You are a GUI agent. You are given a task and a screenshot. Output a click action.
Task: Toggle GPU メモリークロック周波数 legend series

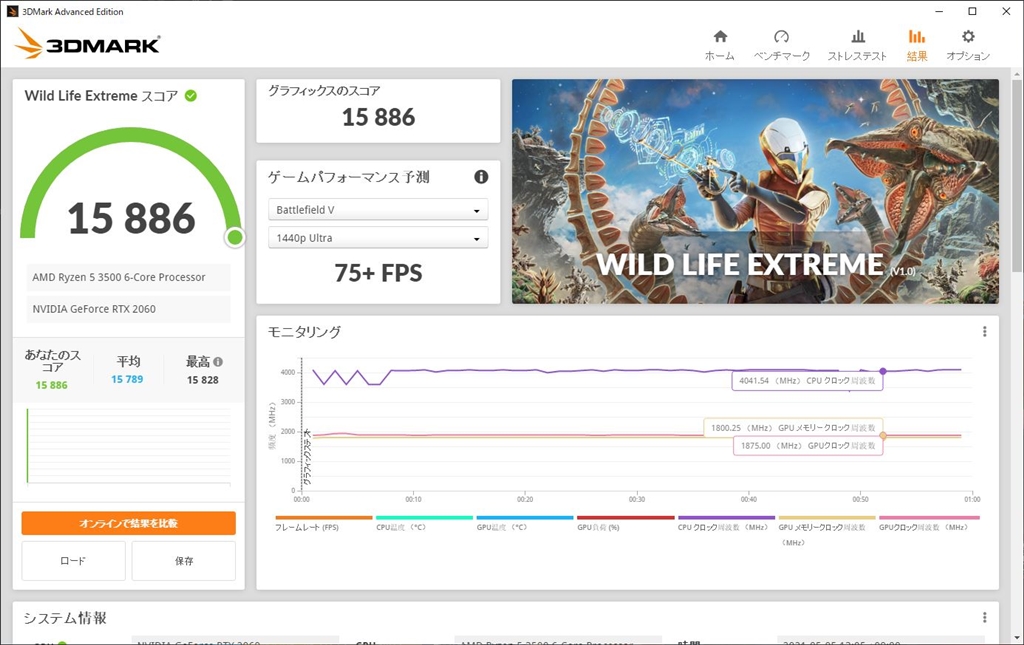pos(827,531)
